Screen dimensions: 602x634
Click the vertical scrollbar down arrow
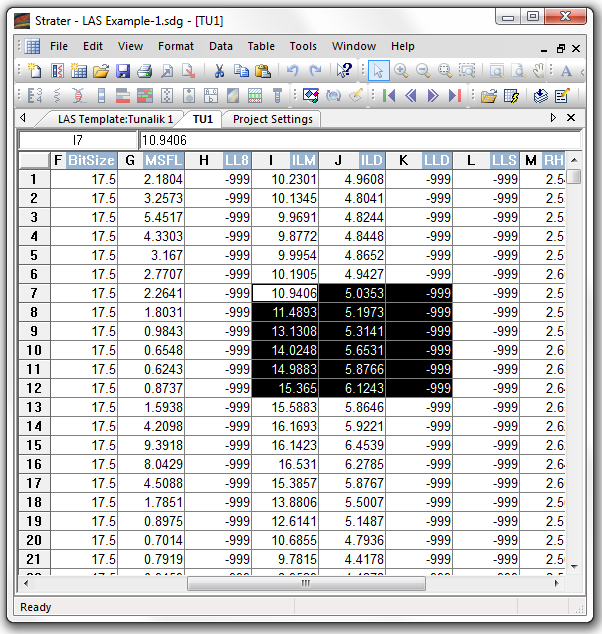click(x=574, y=567)
